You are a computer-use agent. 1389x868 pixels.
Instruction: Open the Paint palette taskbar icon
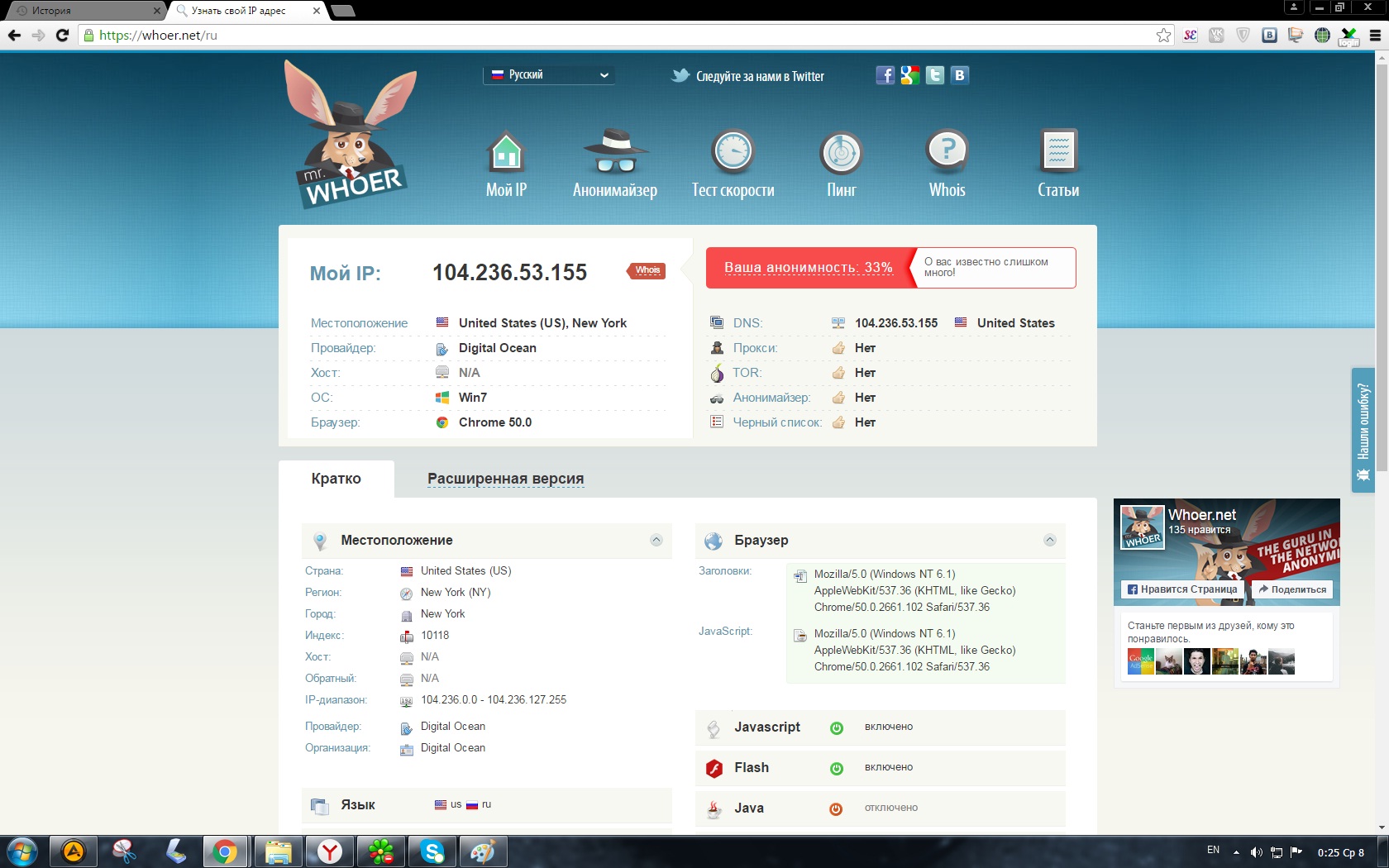[x=483, y=851]
